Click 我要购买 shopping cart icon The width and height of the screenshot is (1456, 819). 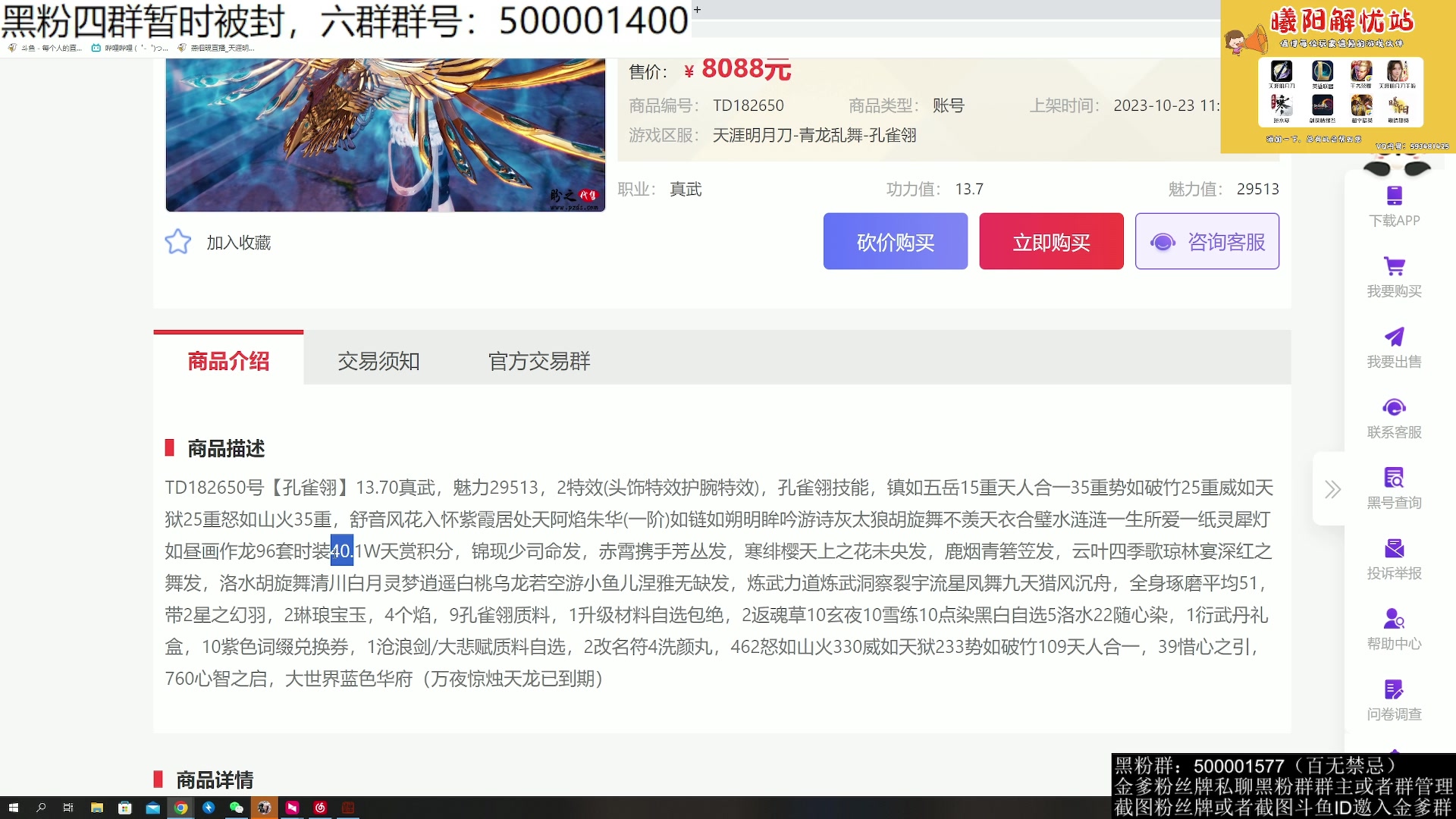click(x=1394, y=266)
